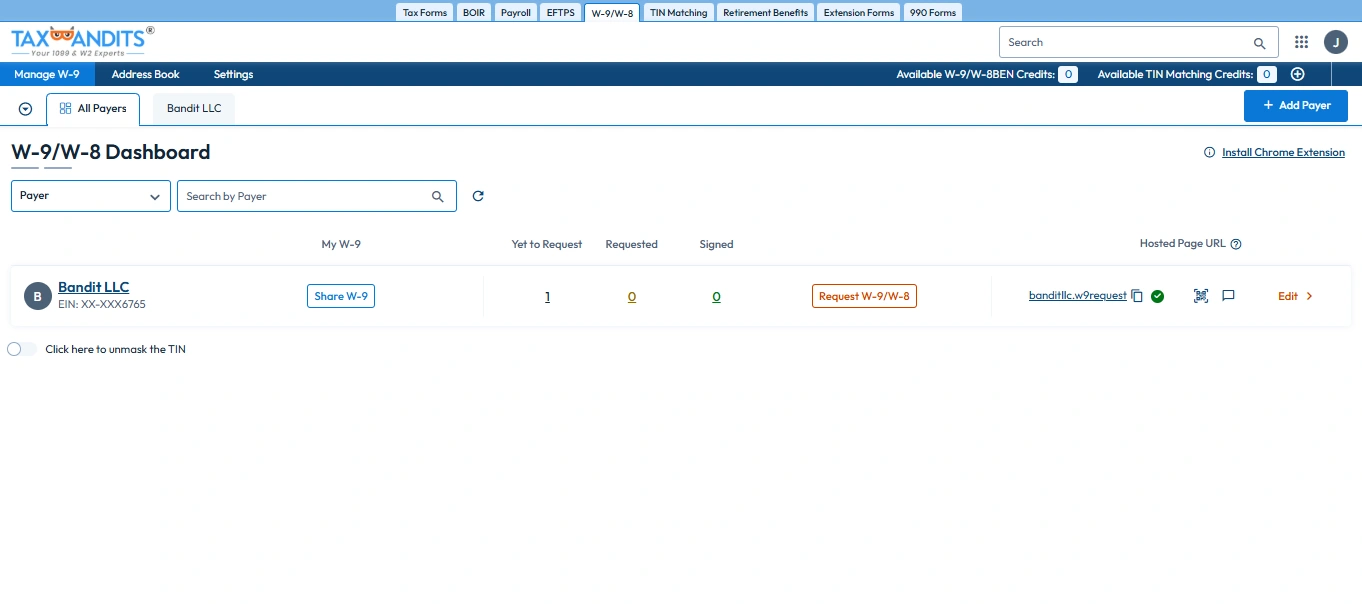Click the Hosted Page URL help icon
The width and height of the screenshot is (1362, 604).
point(1236,244)
